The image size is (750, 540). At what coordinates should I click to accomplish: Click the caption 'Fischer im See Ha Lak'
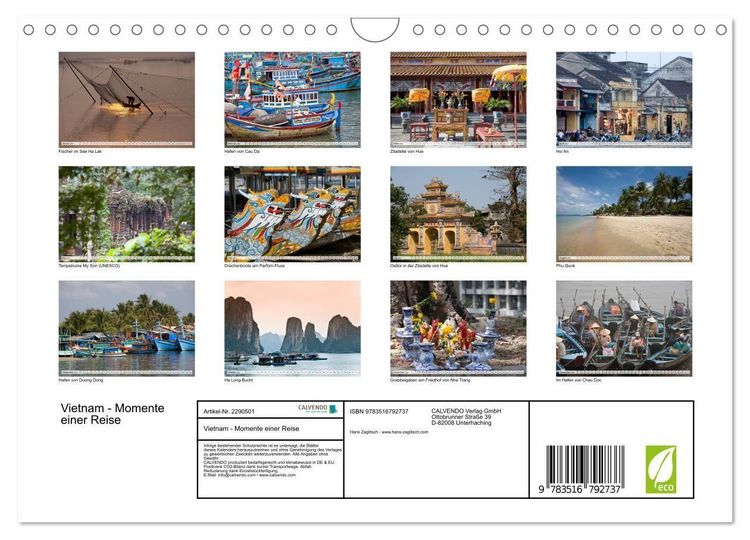pyautogui.click(x=80, y=151)
